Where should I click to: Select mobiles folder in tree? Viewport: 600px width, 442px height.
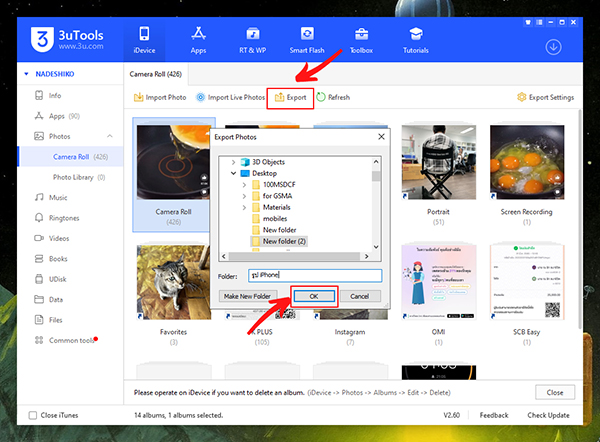(x=275, y=219)
